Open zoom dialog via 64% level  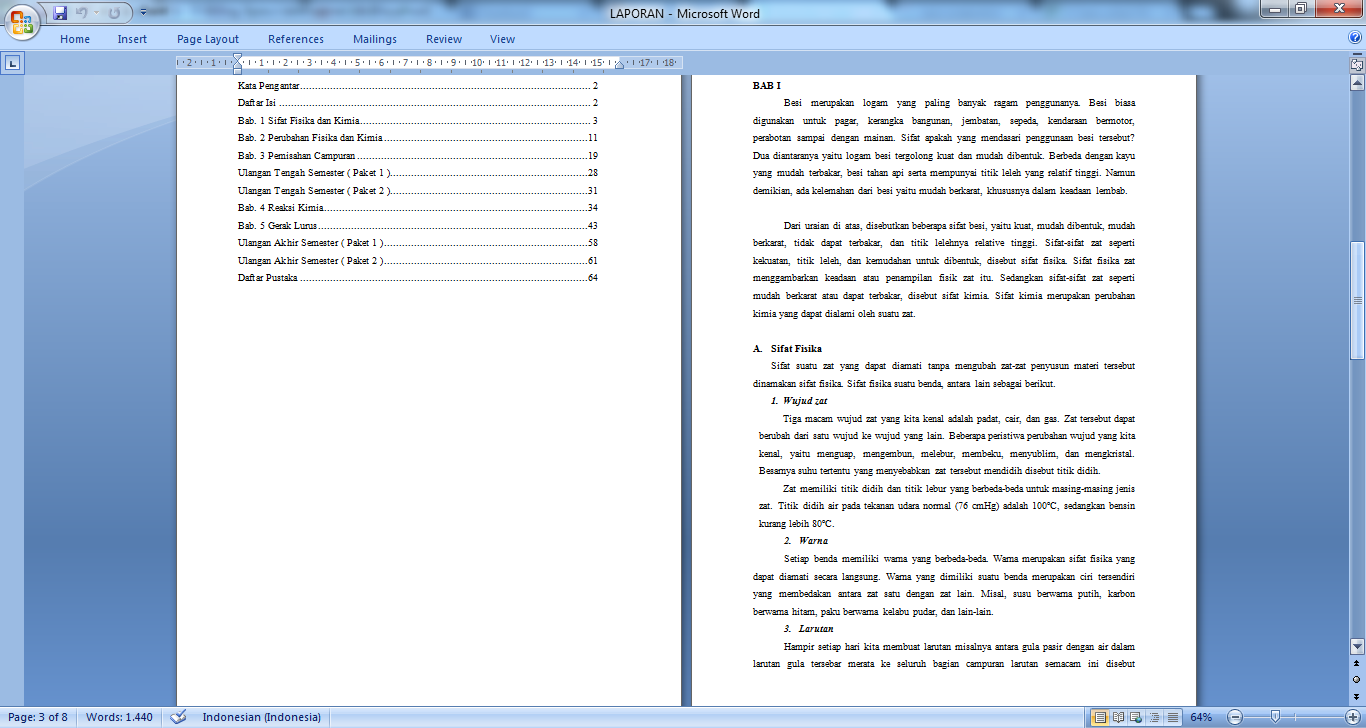[1201, 717]
